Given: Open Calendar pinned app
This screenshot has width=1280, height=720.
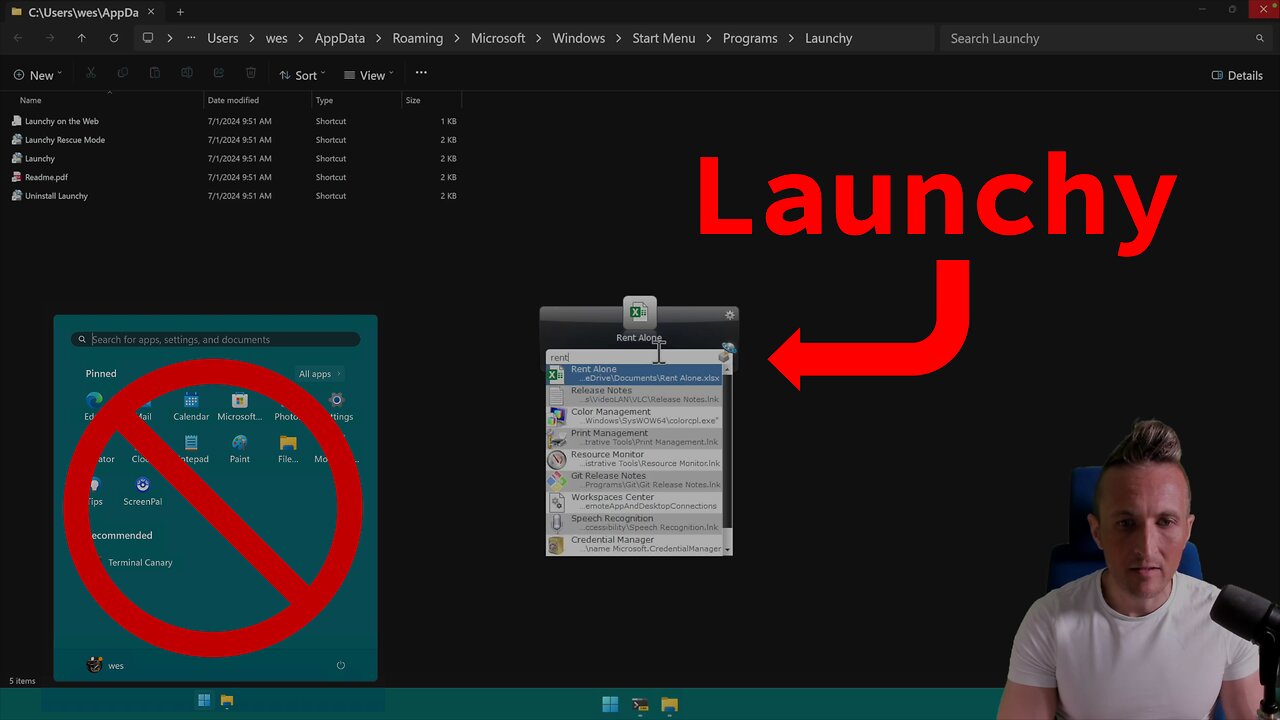Looking at the screenshot, I should point(191,406).
